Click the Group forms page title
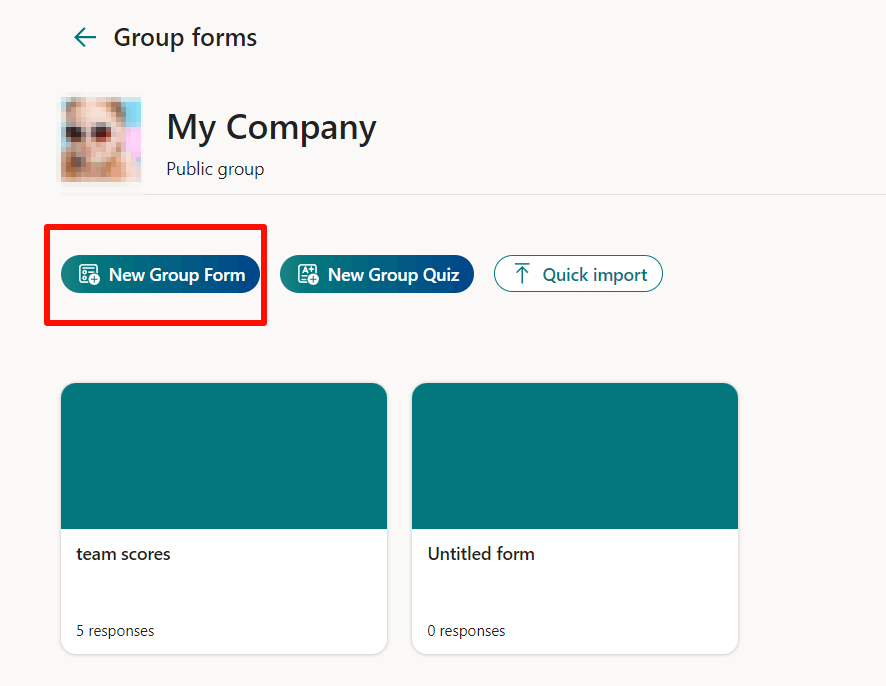Screen dimensions: 886x686 [x=185, y=38]
